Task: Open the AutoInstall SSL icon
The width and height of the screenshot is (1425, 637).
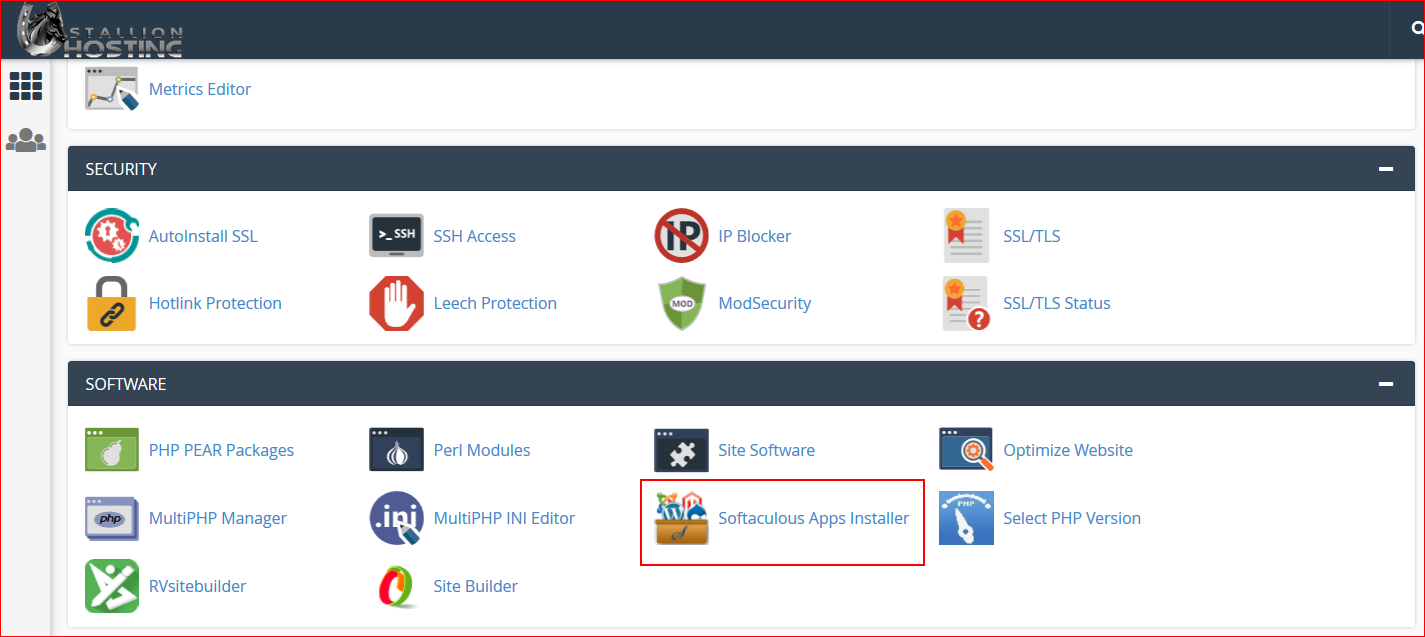Action: [111, 236]
